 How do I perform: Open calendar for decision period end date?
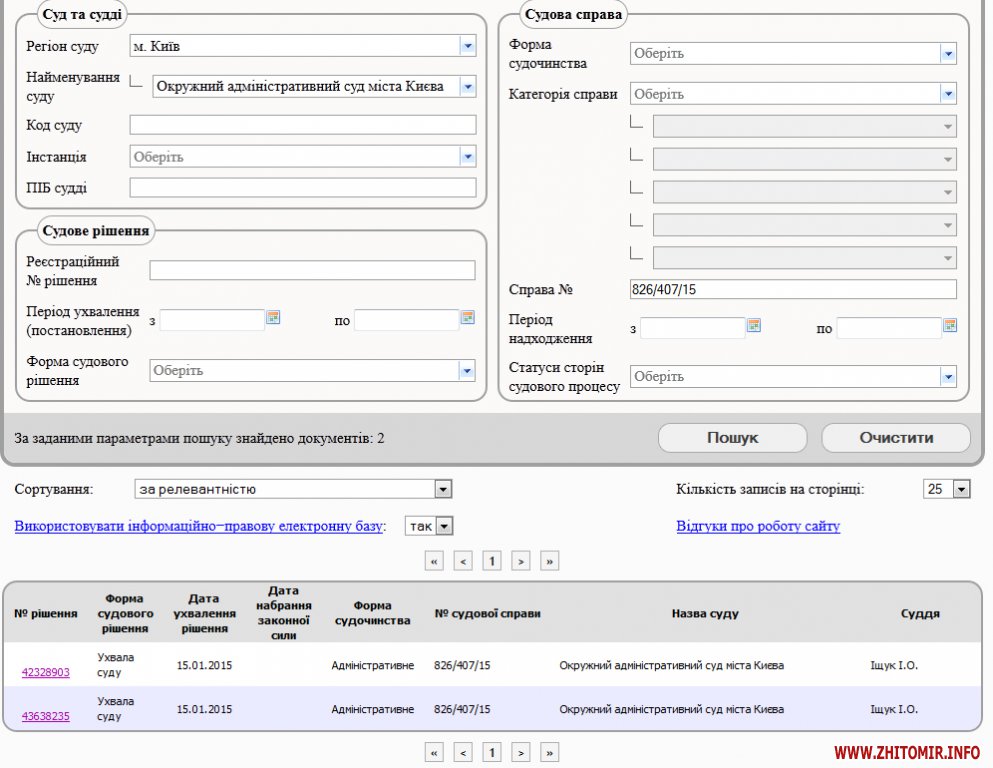pos(467,318)
